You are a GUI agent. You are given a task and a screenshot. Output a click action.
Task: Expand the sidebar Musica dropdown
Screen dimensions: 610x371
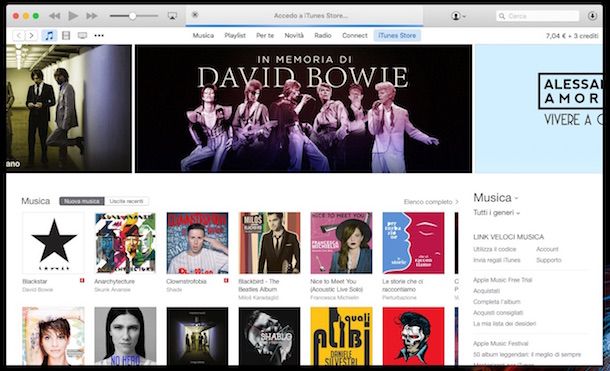(496, 198)
